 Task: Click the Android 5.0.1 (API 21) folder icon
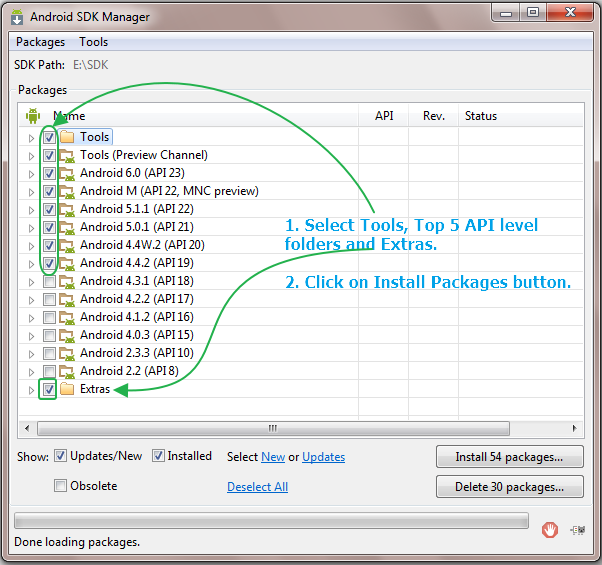[67, 227]
